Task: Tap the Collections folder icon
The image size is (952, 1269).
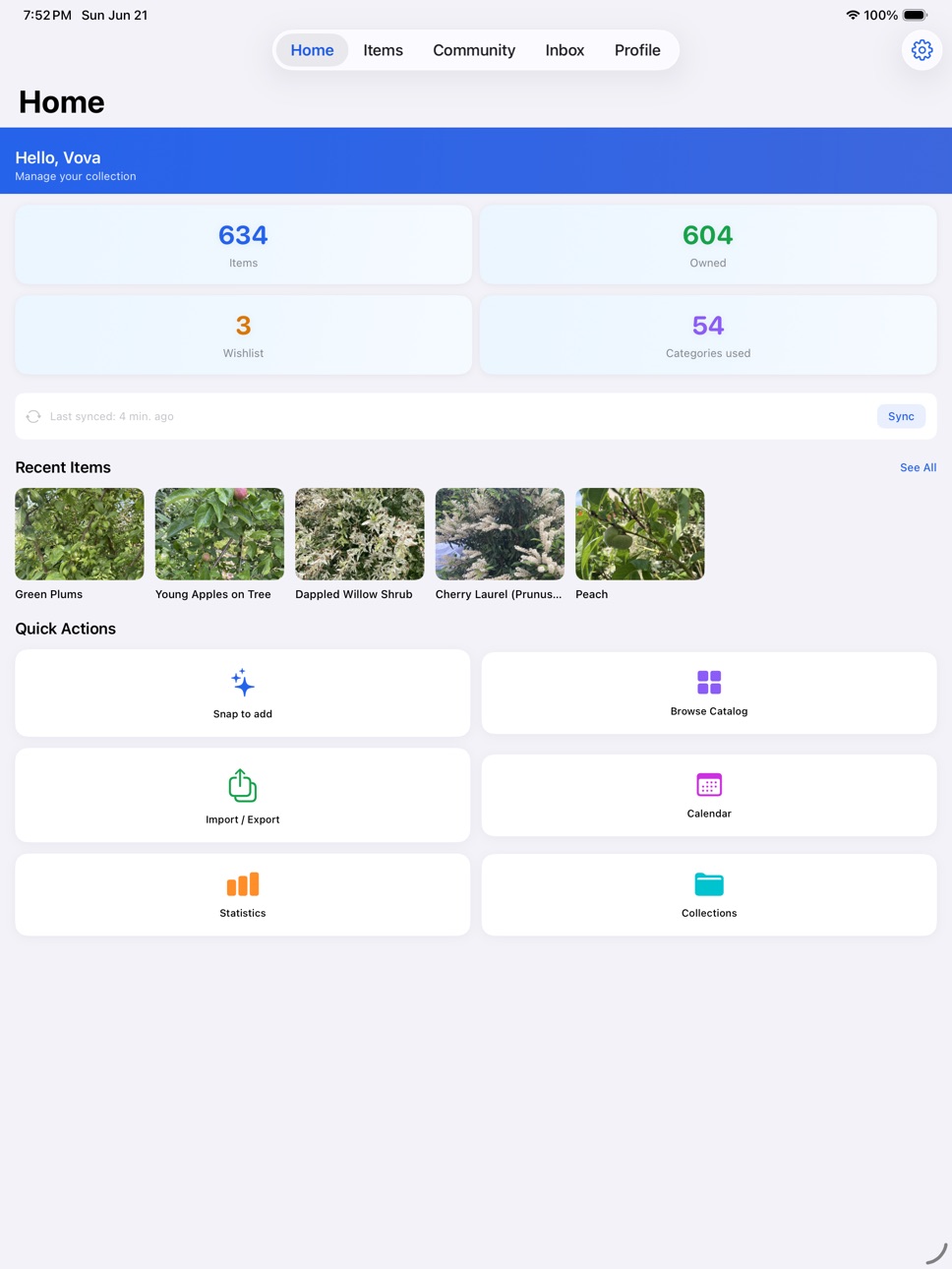Action: tap(709, 884)
